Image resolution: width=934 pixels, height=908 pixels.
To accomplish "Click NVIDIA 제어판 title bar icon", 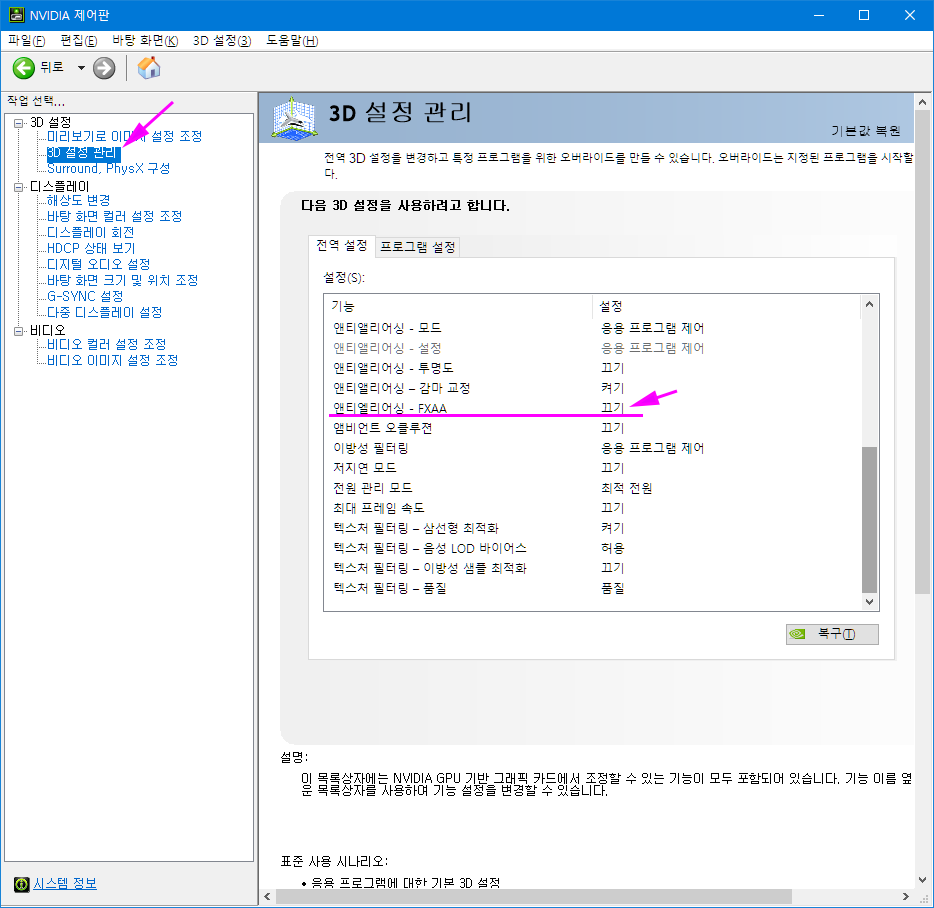I will (16, 15).
